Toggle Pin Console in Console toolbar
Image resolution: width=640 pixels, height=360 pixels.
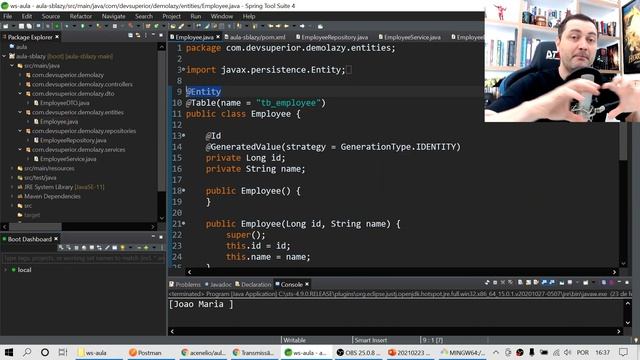(x=562, y=282)
